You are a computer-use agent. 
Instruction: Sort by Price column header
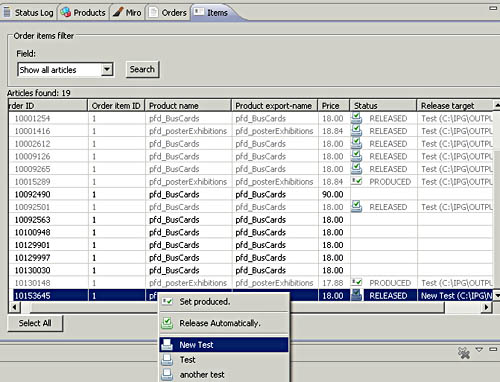pos(333,106)
